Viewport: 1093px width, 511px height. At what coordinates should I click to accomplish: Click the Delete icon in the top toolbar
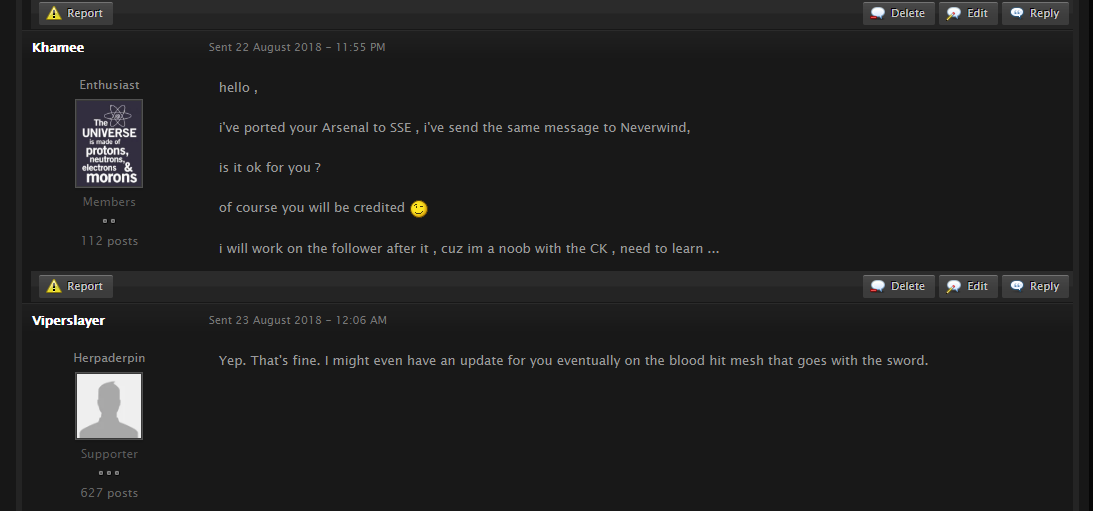click(878, 13)
